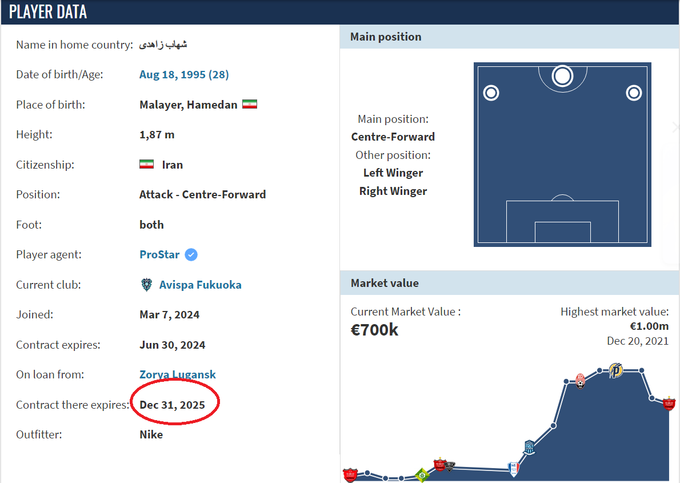Click the rightmost red club crest on chart
The image size is (680, 483).
tap(669, 402)
